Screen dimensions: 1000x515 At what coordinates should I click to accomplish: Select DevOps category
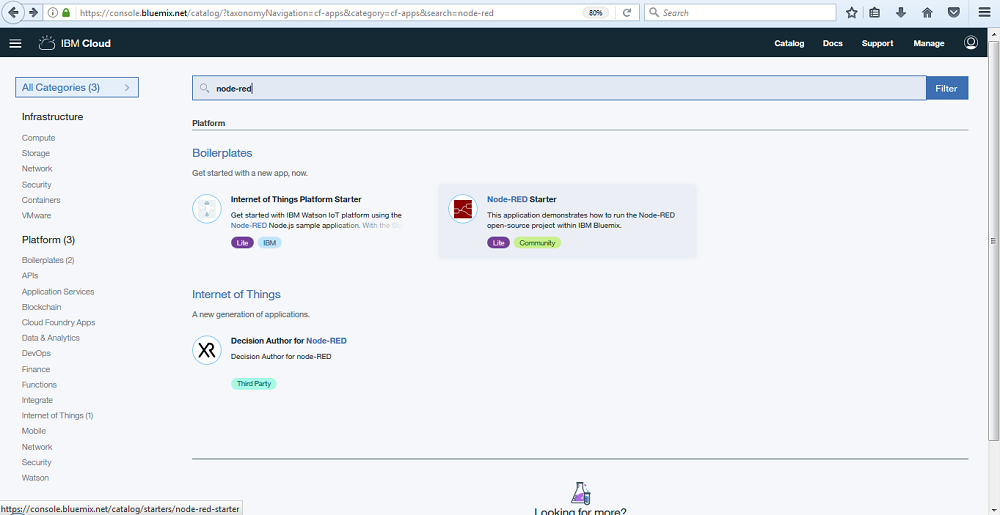pos(36,353)
